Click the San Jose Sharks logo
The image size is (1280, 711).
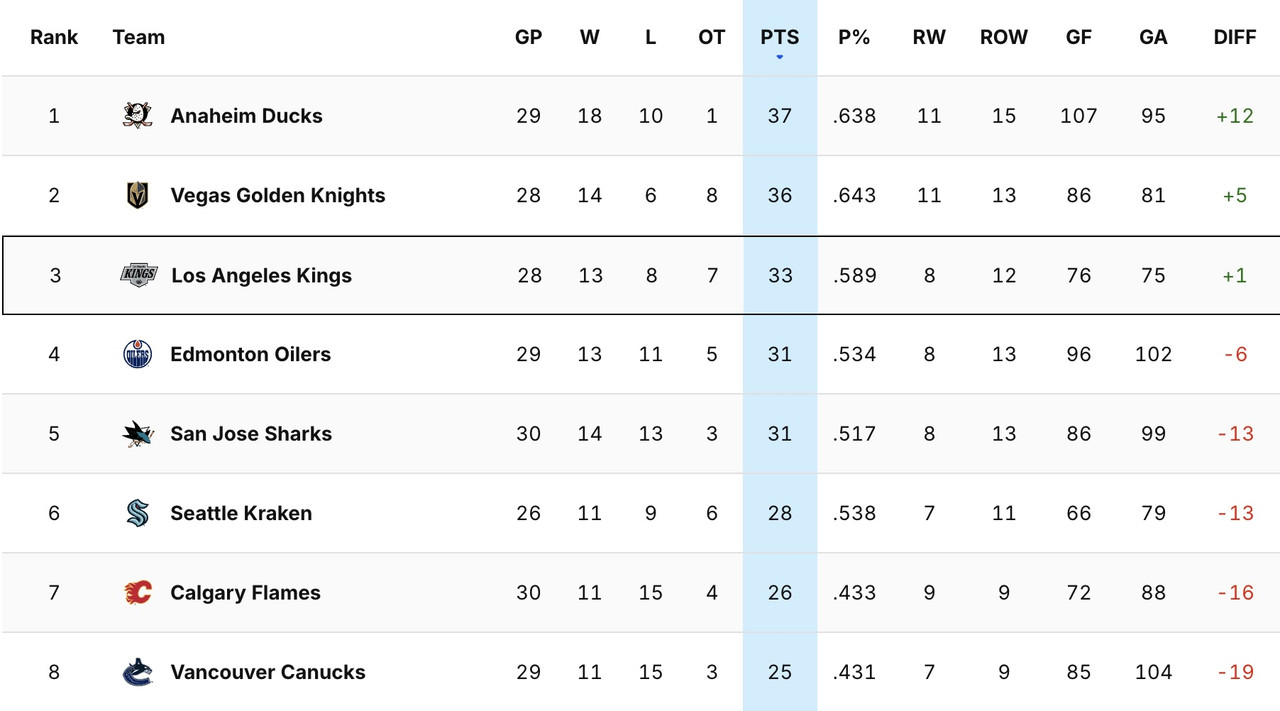click(139, 433)
